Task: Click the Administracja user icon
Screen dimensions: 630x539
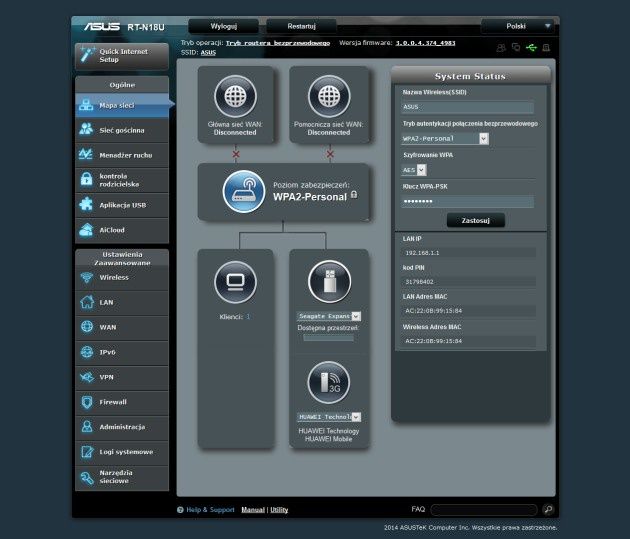Action: point(87,427)
